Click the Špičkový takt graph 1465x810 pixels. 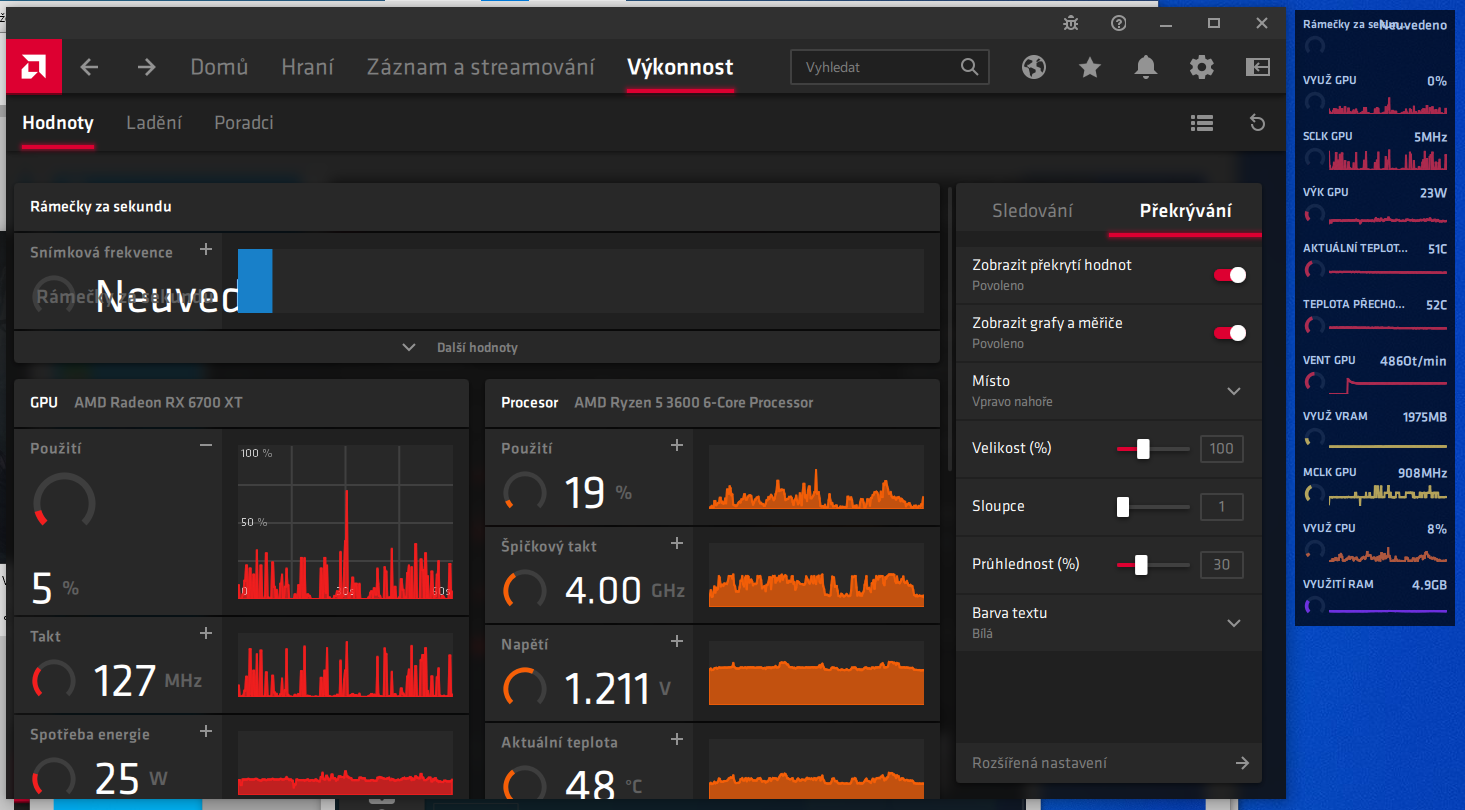coord(817,576)
